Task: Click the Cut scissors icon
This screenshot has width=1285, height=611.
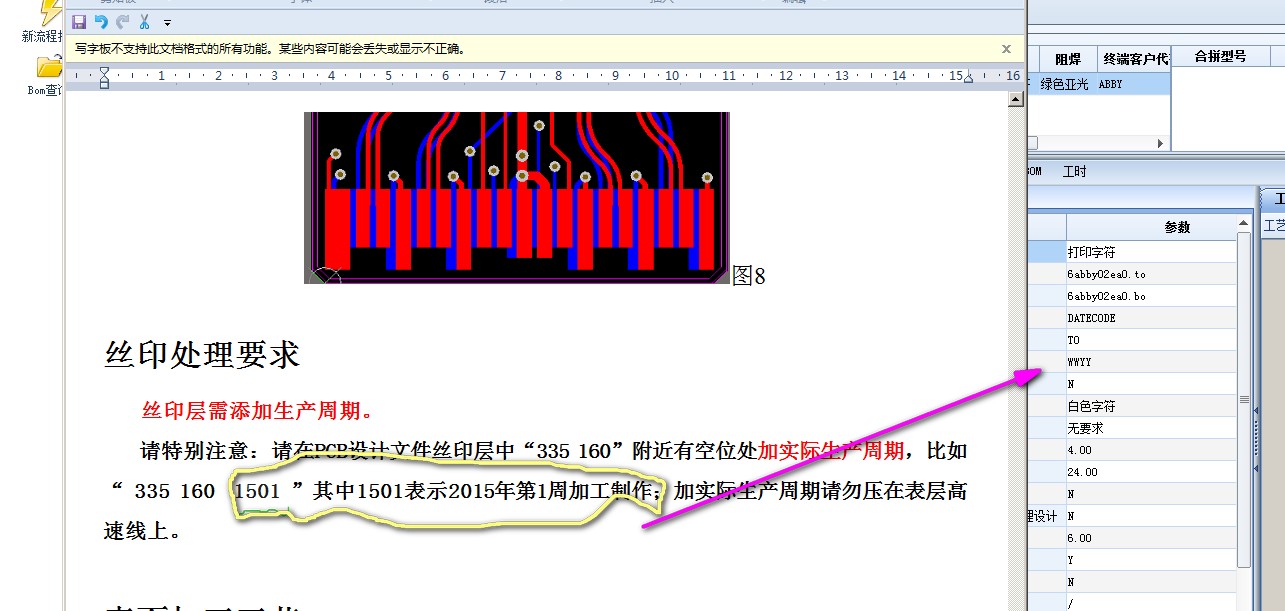Action: pyautogui.click(x=145, y=21)
